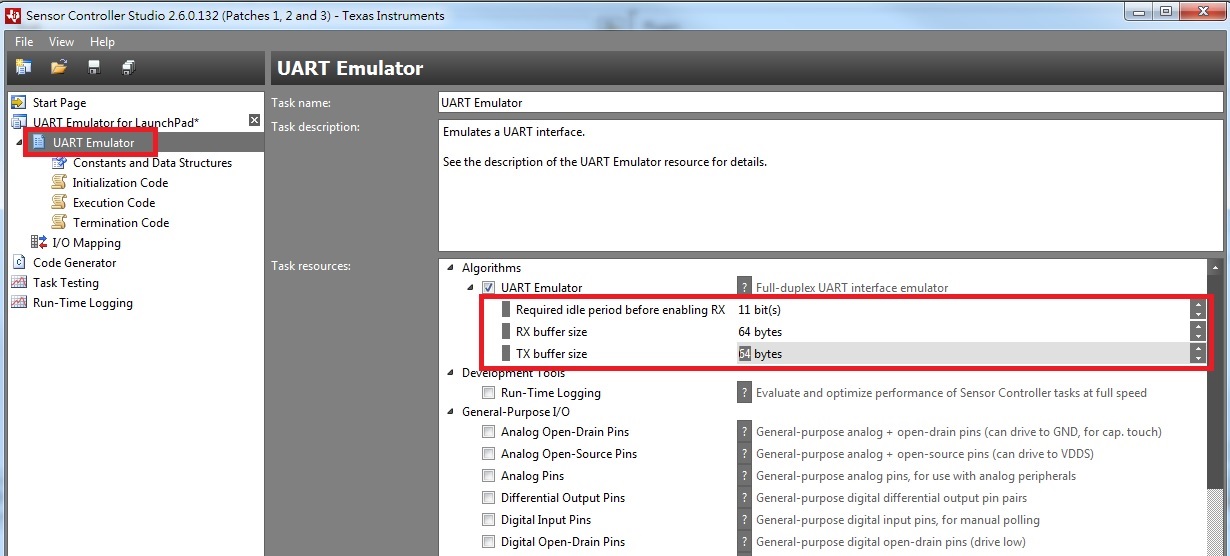Screen dimensions: 1230x556
Task: Click the new project toolbar icon
Action: [23, 67]
